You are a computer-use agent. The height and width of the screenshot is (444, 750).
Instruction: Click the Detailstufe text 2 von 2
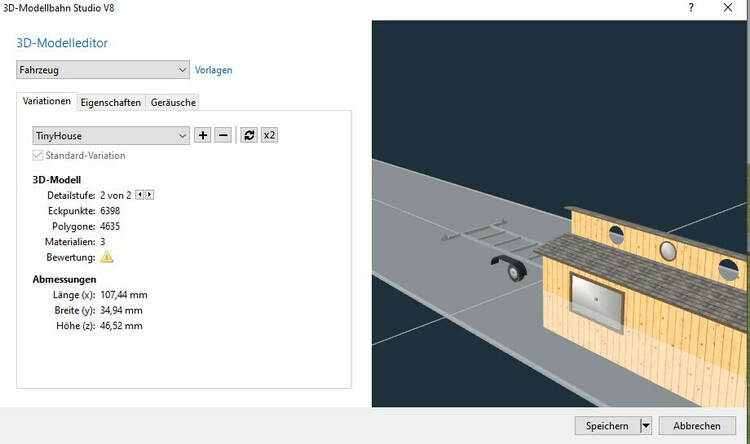[x=116, y=195]
